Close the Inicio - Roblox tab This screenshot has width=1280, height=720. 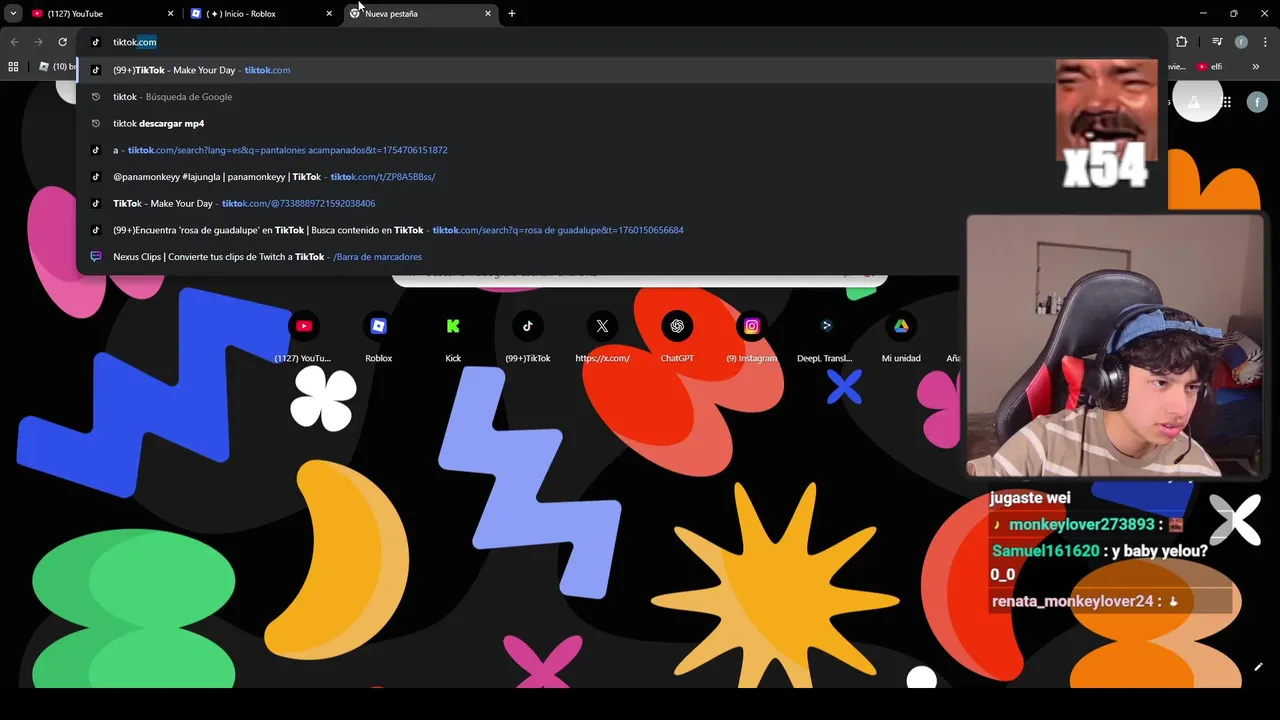(329, 14)
